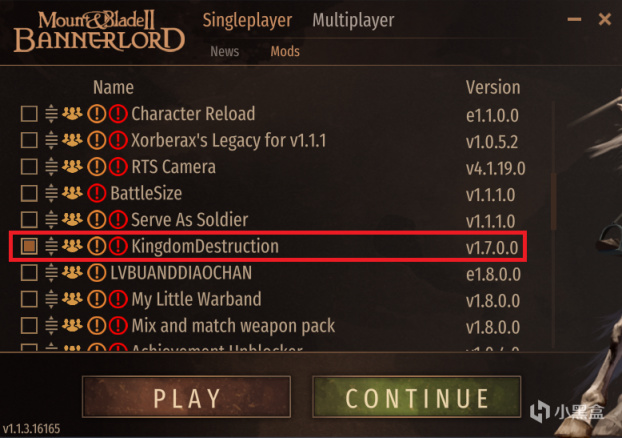
Task: Switch to the Multiplayer tab
Action: click(353, 20)
